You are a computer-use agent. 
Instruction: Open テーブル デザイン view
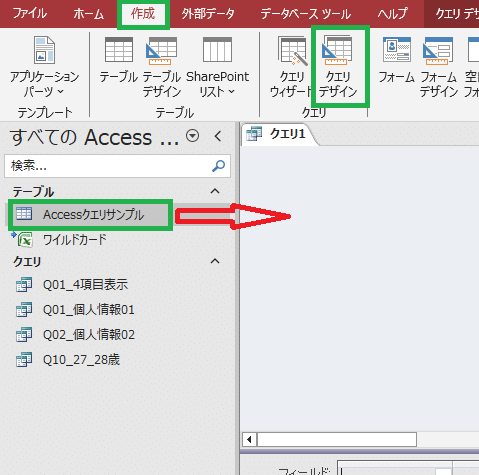[x=162, y=67]
